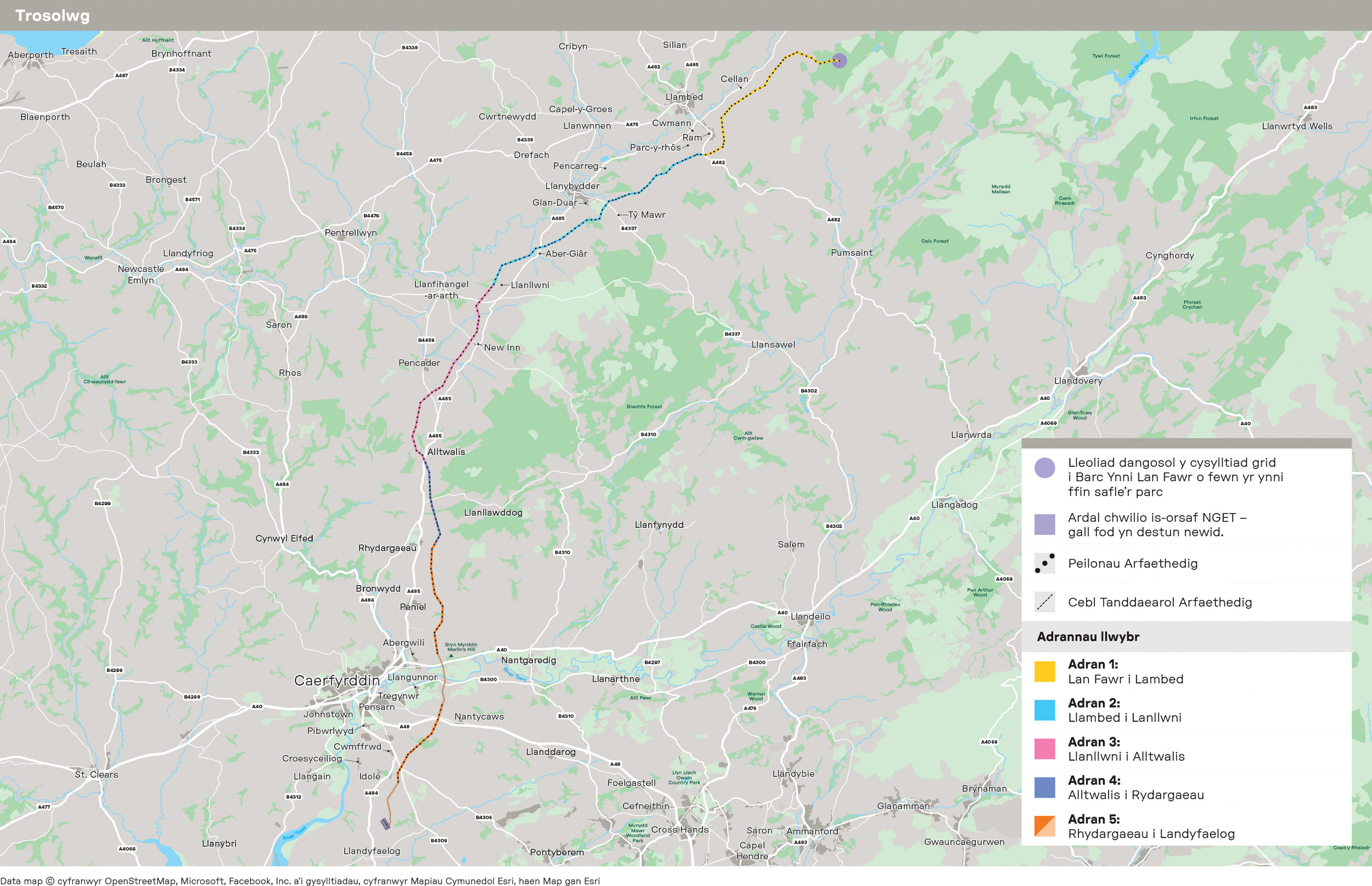Click the 'Nantgaredig' village label
Viewport: 1372px width, 886px height.
click(528, 660)
